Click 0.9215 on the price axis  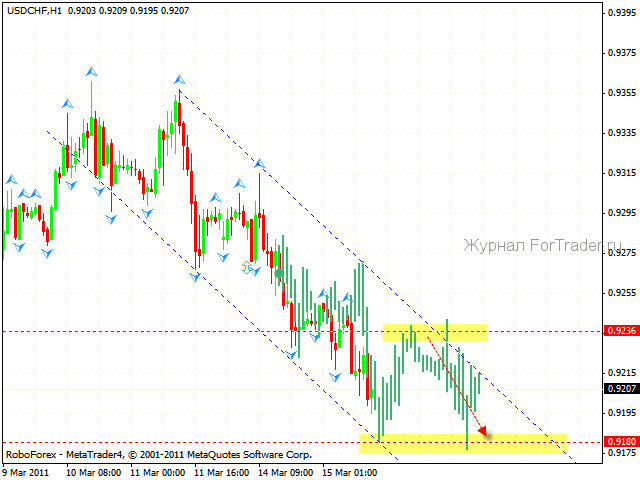[x=622, y=373]
